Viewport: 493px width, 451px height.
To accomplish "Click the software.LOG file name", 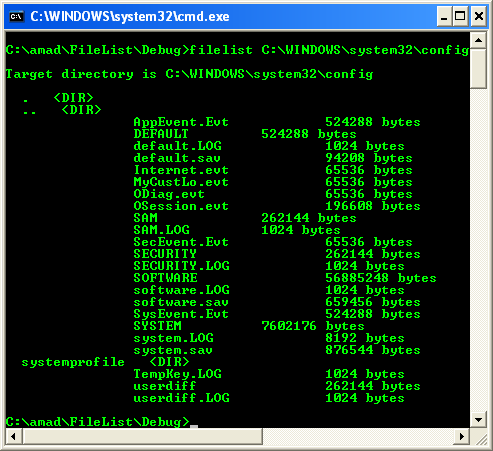I will point(181,290).
